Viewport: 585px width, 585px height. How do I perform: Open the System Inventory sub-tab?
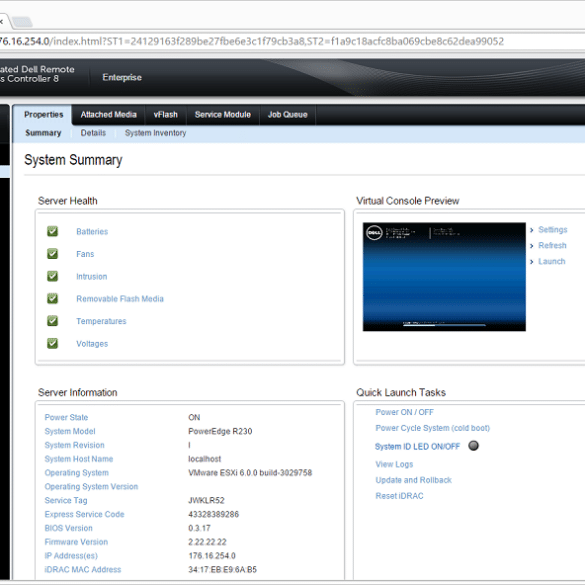click(x=156, y=133)
